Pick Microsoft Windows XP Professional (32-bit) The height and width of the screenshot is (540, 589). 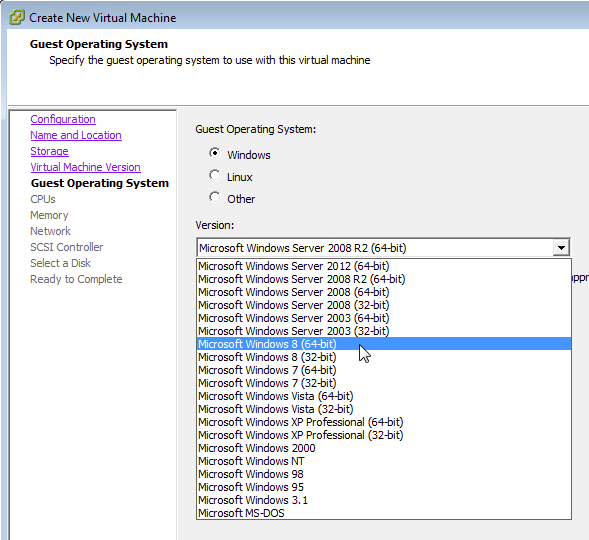tap(384, 435)
